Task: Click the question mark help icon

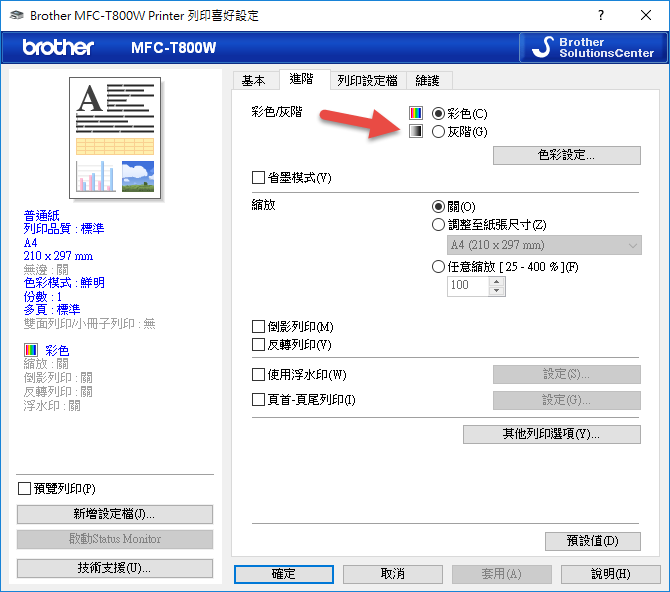Action: pos(601,15)
